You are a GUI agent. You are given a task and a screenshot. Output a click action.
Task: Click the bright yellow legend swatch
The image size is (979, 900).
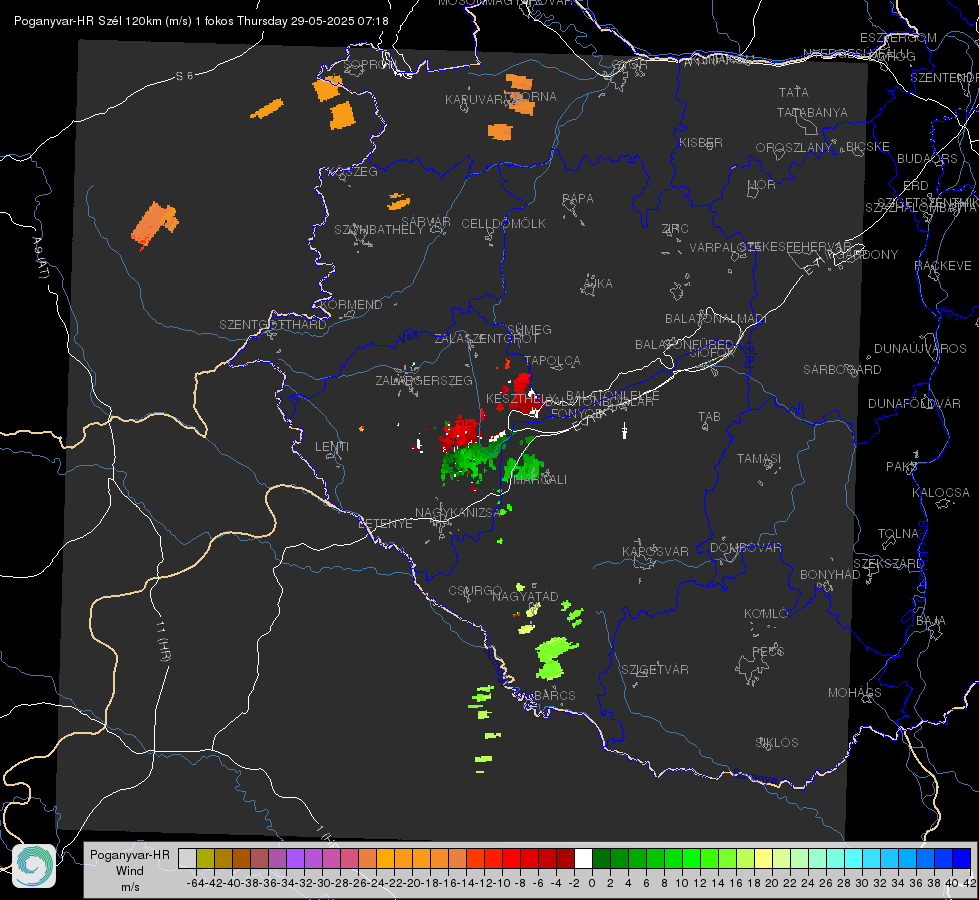pyautogui.click(x=764, y=858)
